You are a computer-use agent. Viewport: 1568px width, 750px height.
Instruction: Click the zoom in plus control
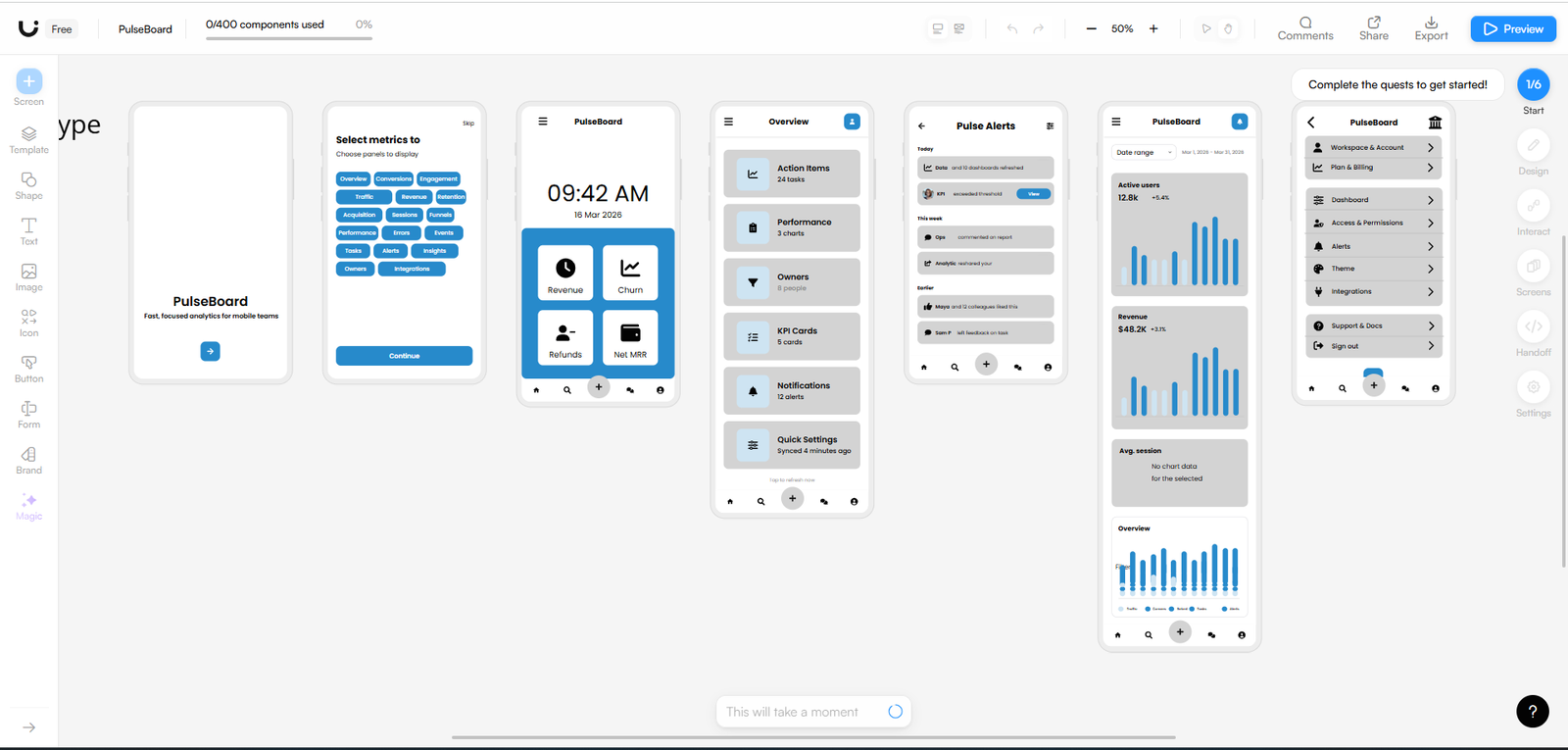tap(1153, 29)
